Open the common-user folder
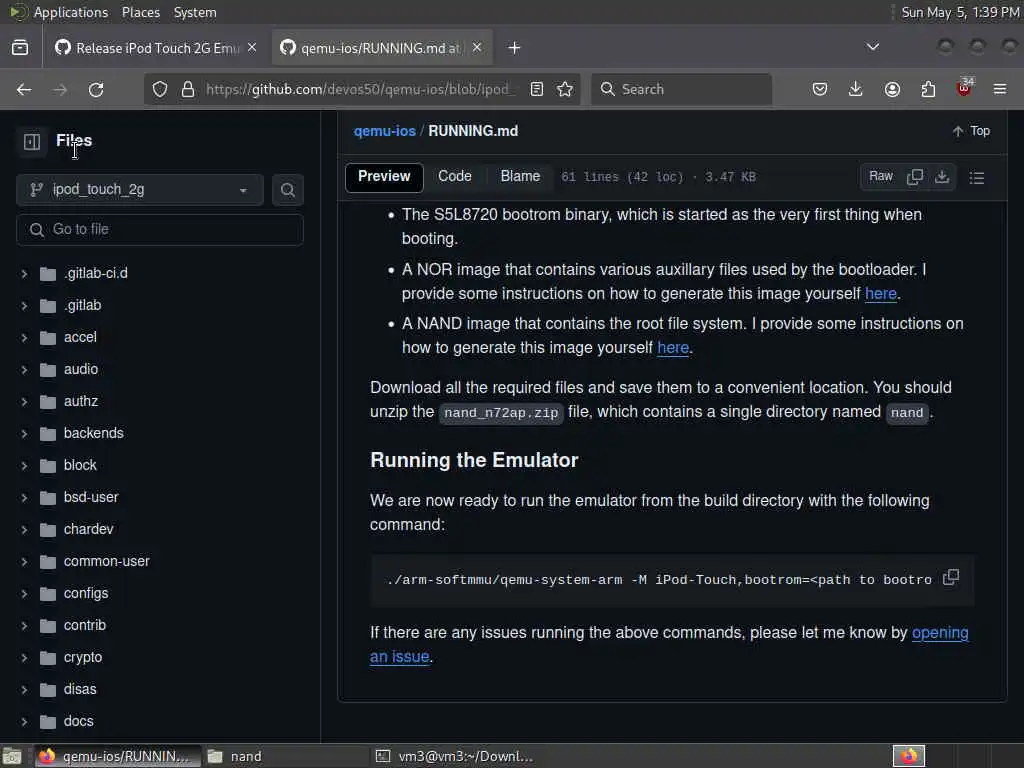1024x768 pixels. pos(106,561)
